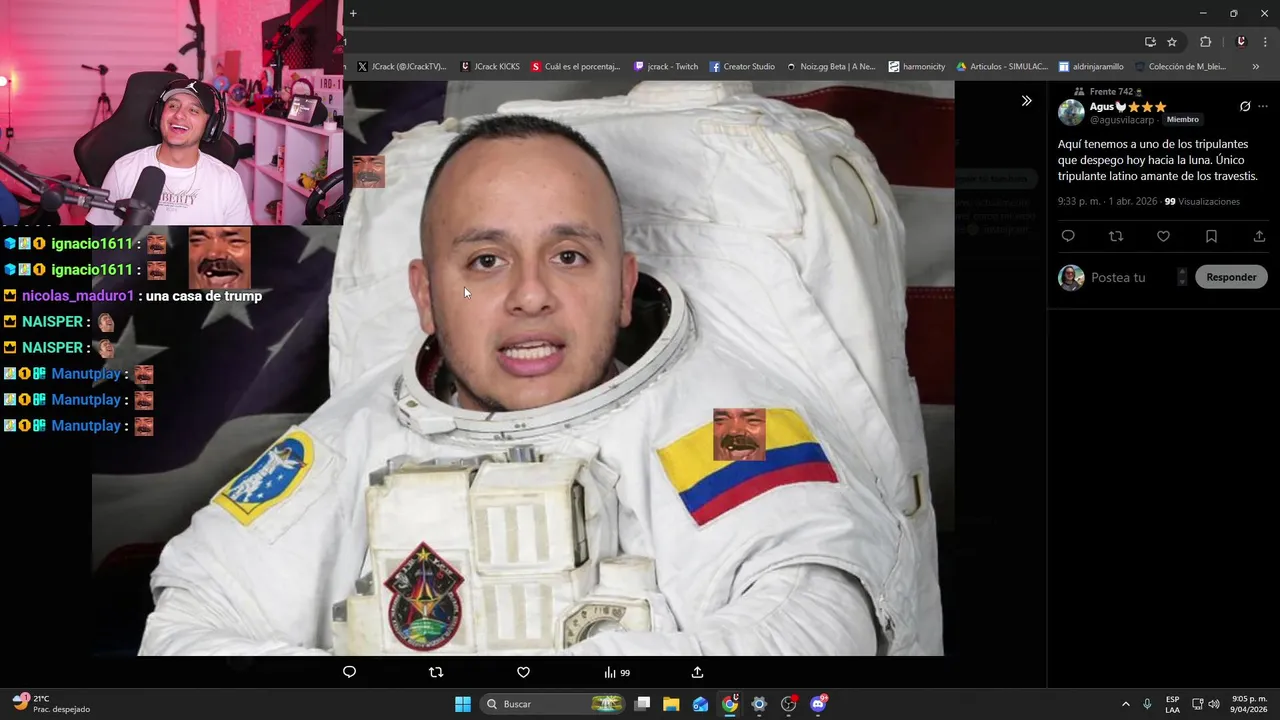Open view analytics icon below the image

tap(616, 672)
